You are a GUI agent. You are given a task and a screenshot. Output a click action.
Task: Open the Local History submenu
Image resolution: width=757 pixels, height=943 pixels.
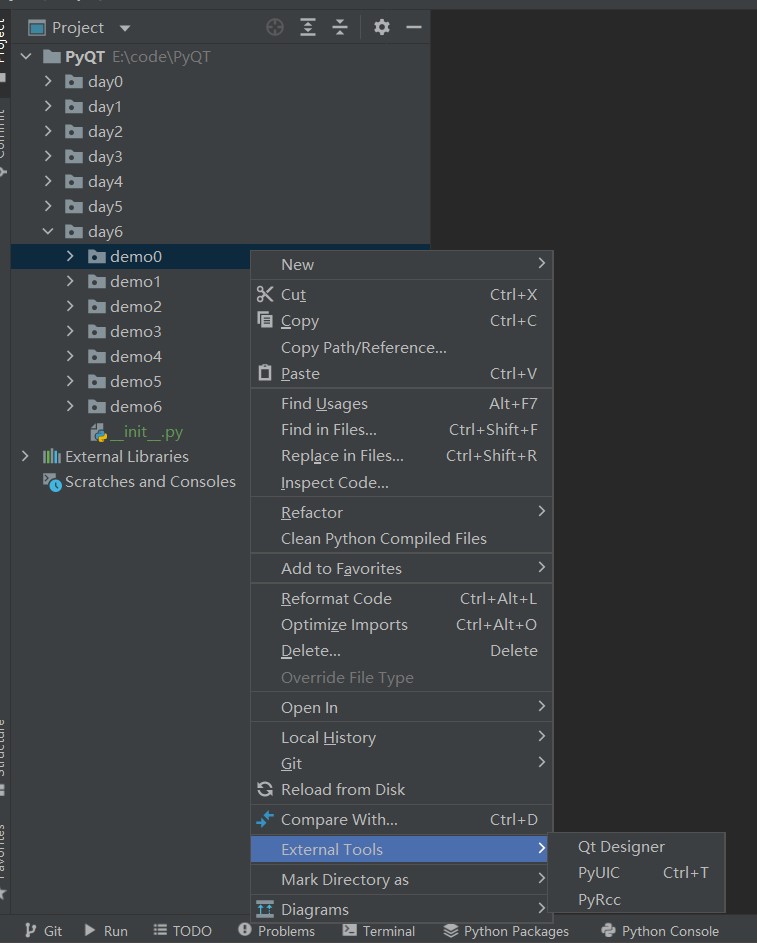pyautogui.click(x=402, y=737)
